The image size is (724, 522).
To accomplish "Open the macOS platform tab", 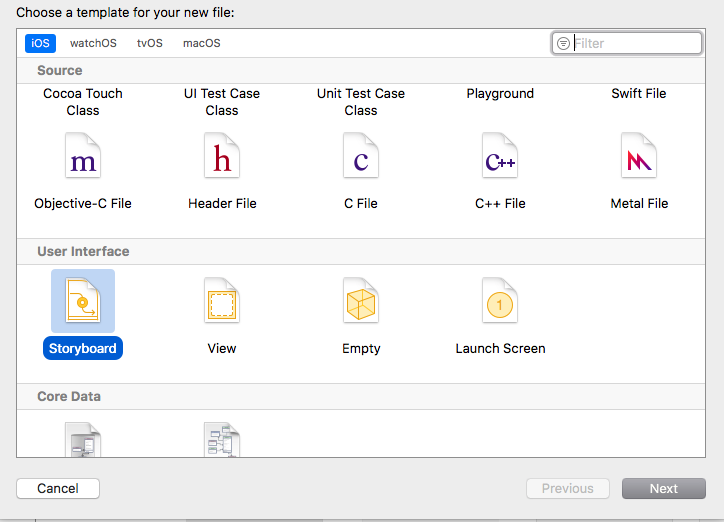I will (202, 43).
